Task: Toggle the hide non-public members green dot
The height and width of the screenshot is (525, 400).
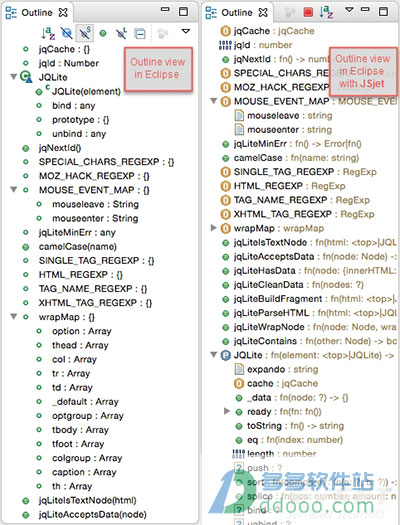Action: point(103,33)
